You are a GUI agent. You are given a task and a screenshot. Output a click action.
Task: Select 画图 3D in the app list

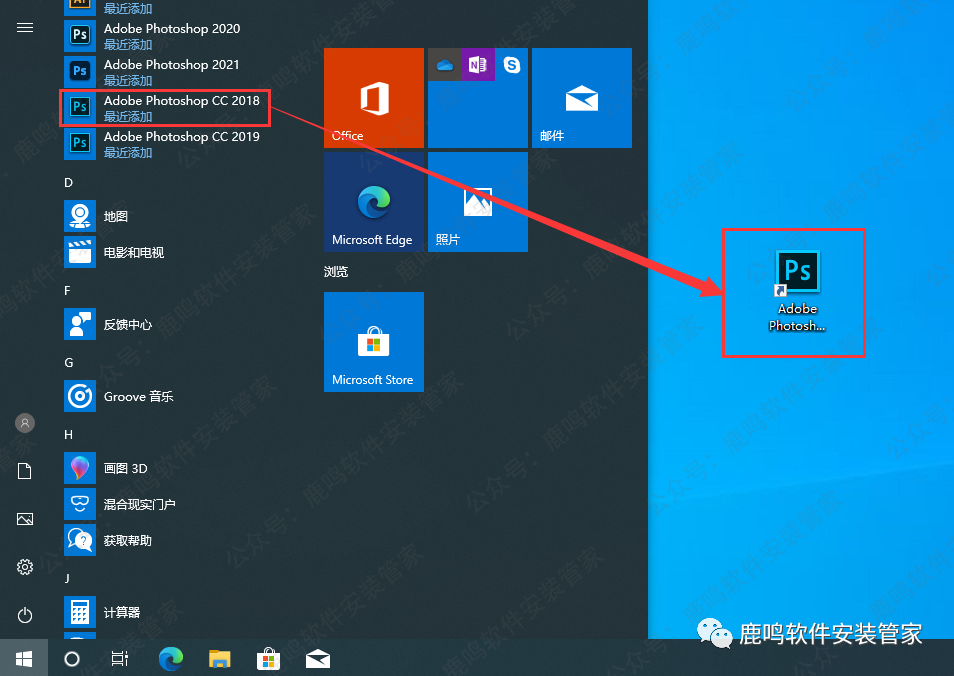coord(125,468)
